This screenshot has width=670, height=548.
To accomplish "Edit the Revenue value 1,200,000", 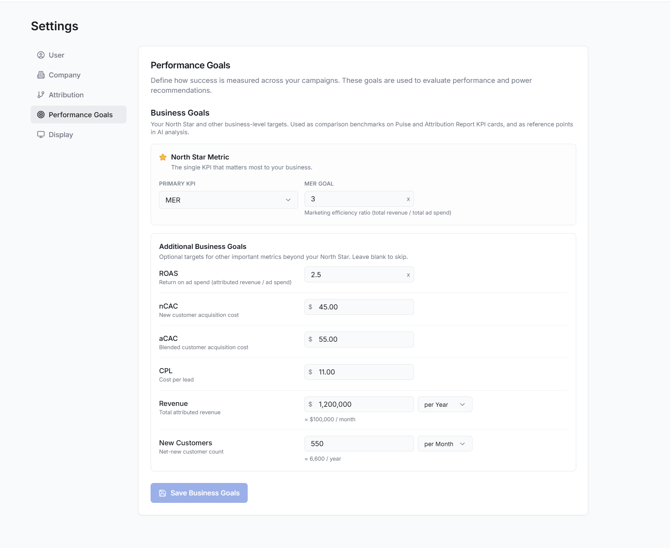I will [x=359, y=404].
